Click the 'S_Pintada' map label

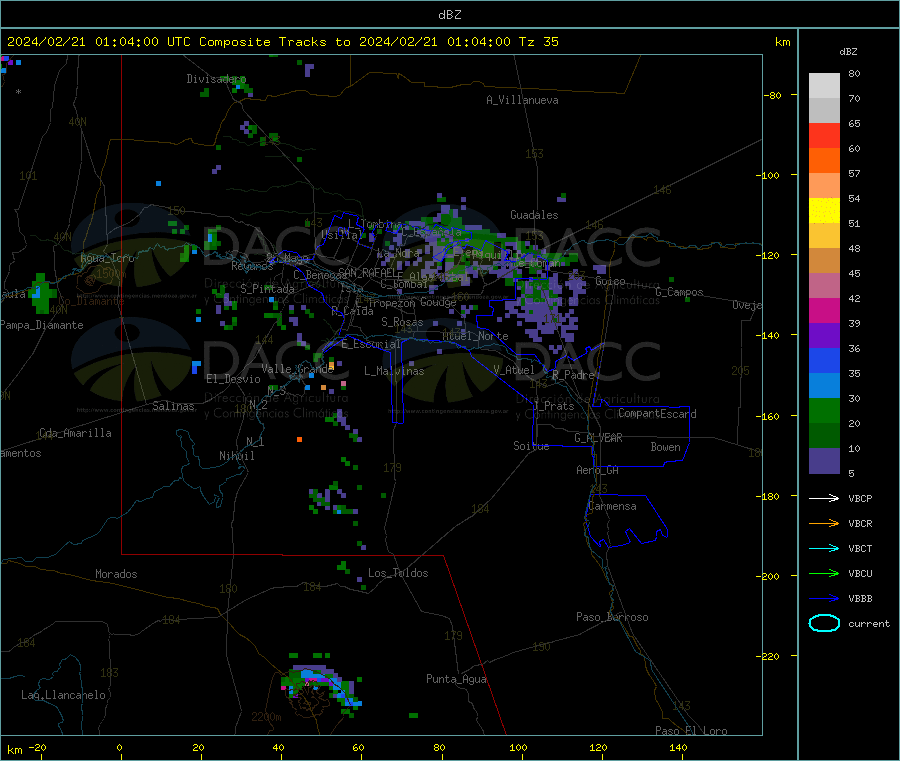coord(267,289)
